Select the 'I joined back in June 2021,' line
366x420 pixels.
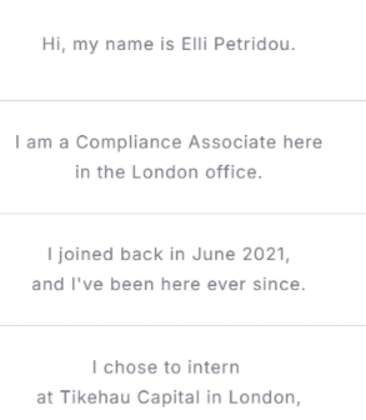tap(169, 255)
